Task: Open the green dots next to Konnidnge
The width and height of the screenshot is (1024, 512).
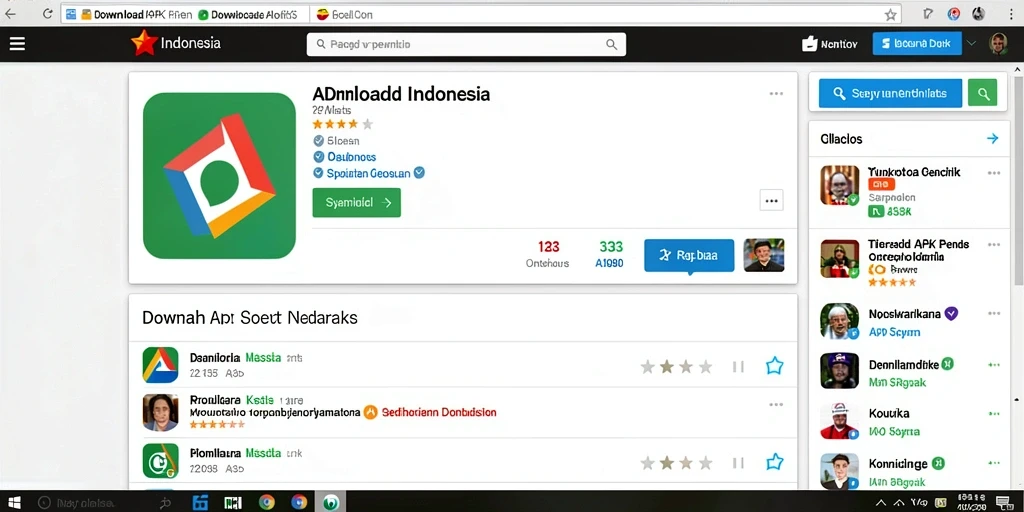Action: point(993,464)
